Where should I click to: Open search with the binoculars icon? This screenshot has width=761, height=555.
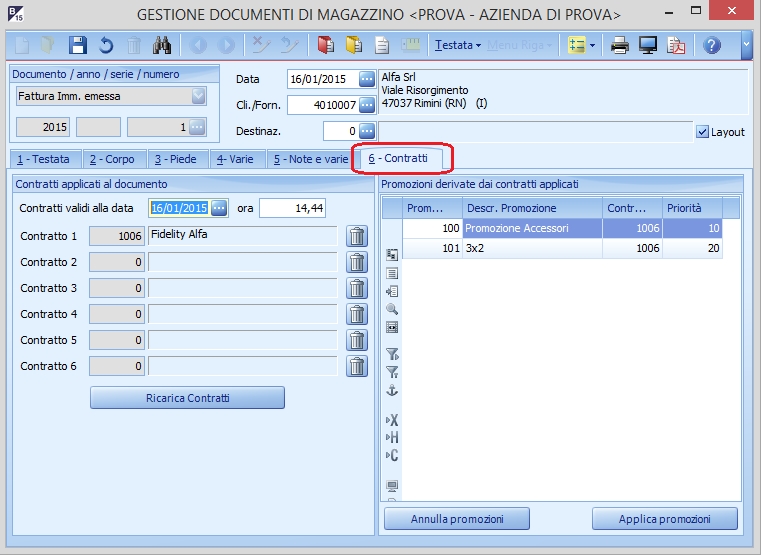pos(162,45)
